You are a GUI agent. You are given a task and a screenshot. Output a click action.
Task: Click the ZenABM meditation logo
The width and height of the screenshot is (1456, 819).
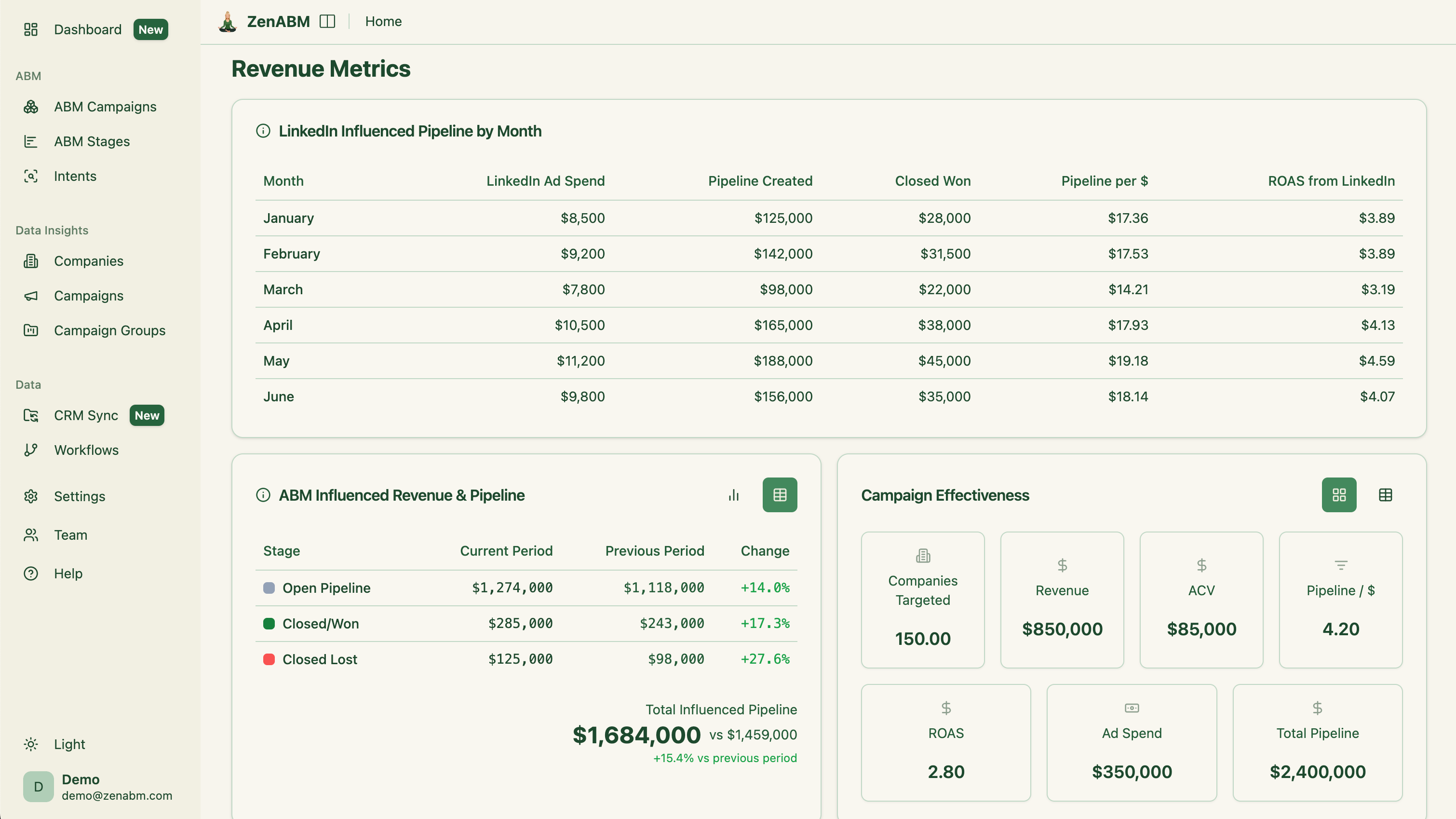(x=227, y=22)
